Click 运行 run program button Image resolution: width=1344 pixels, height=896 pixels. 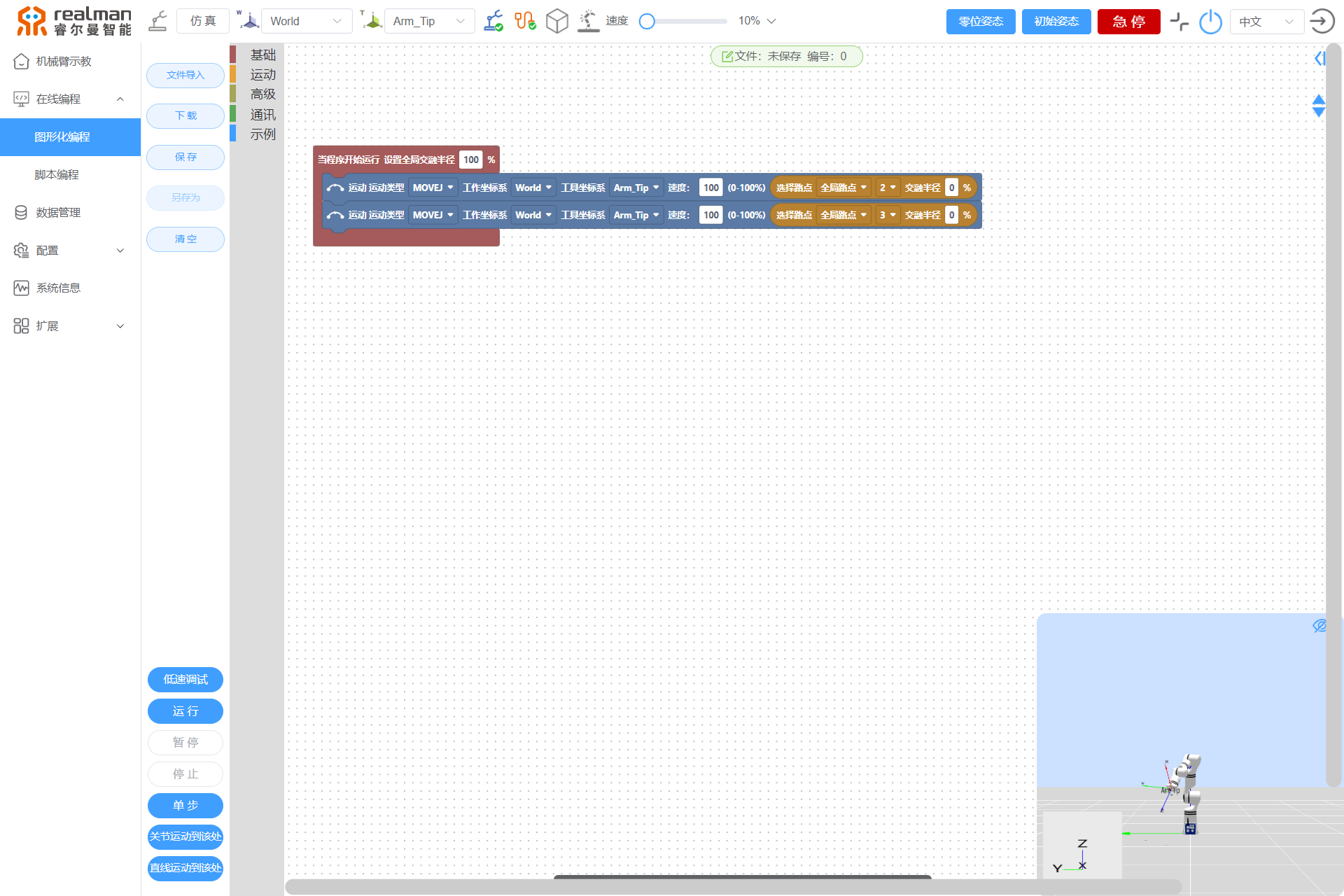(186, 712)
